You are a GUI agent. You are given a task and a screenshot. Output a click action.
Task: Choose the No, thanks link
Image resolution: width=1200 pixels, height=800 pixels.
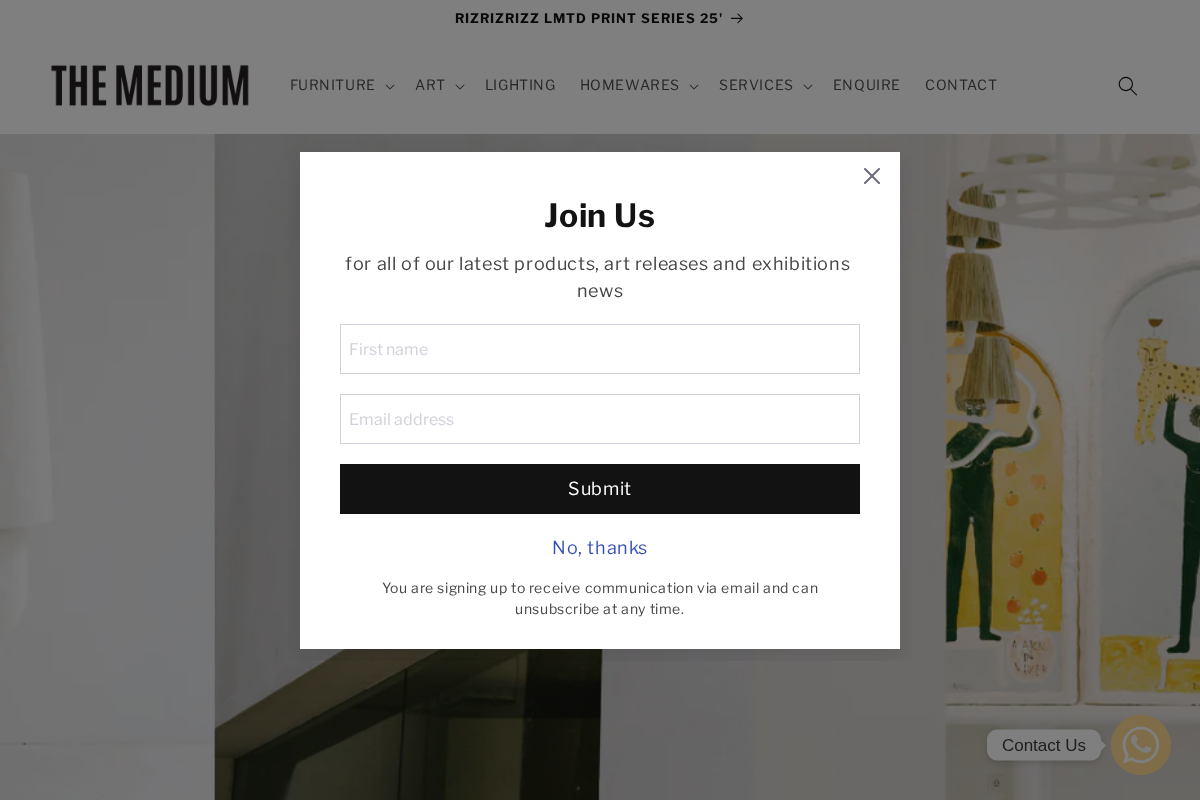point(599,547)
